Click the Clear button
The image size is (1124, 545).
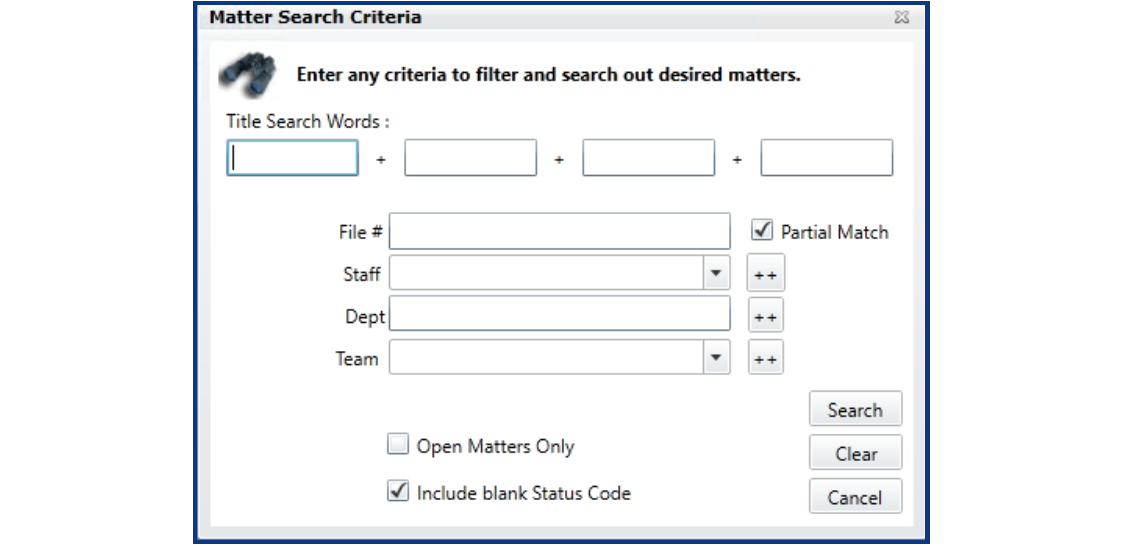(856, 453)
